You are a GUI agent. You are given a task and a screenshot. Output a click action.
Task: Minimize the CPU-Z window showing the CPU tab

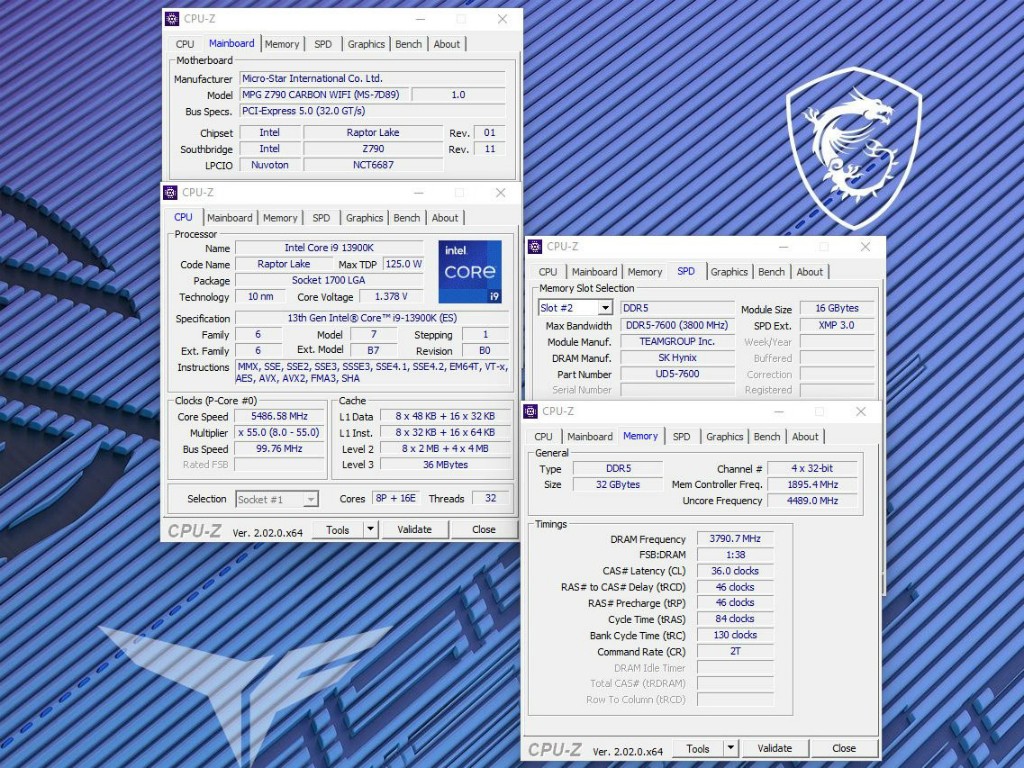pyautogui.click(x=416, y=193)
